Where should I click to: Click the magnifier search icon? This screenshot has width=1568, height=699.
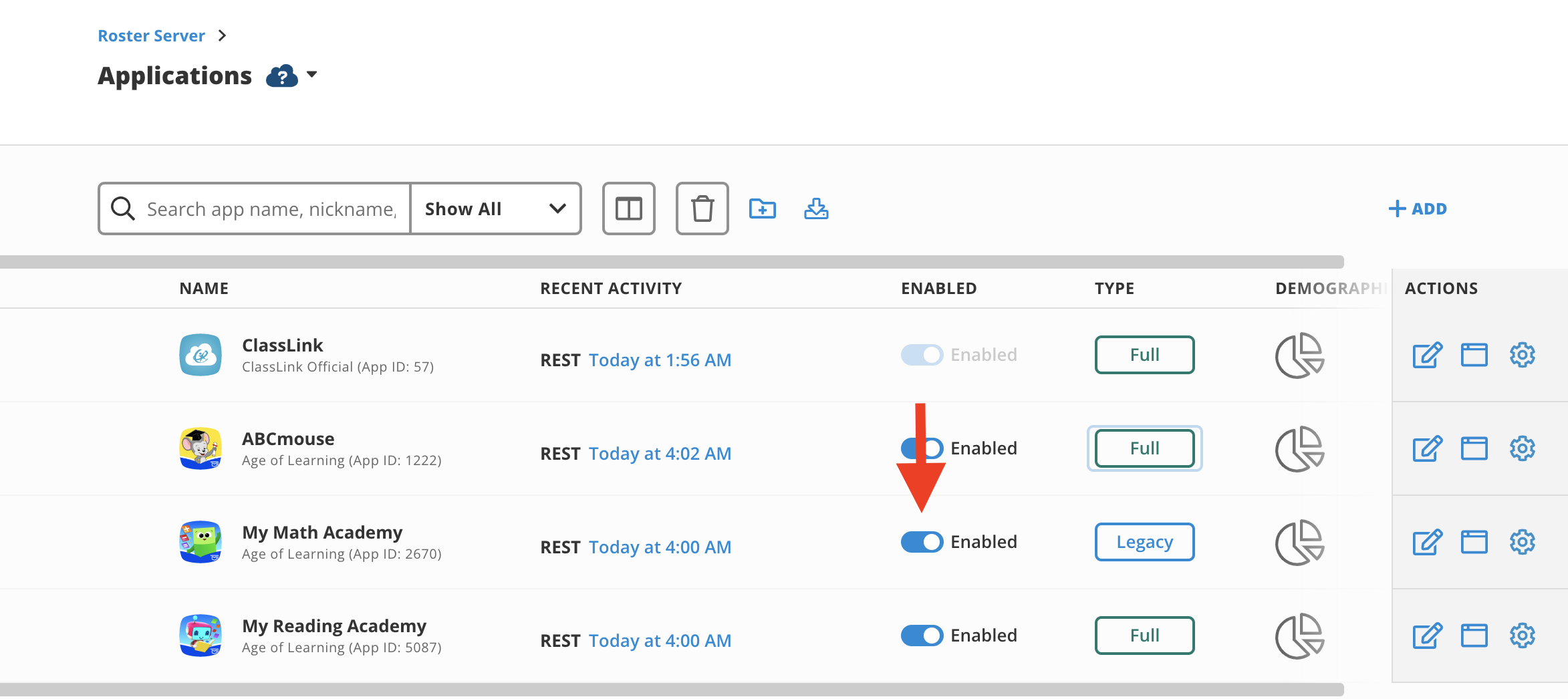[123, 208]
